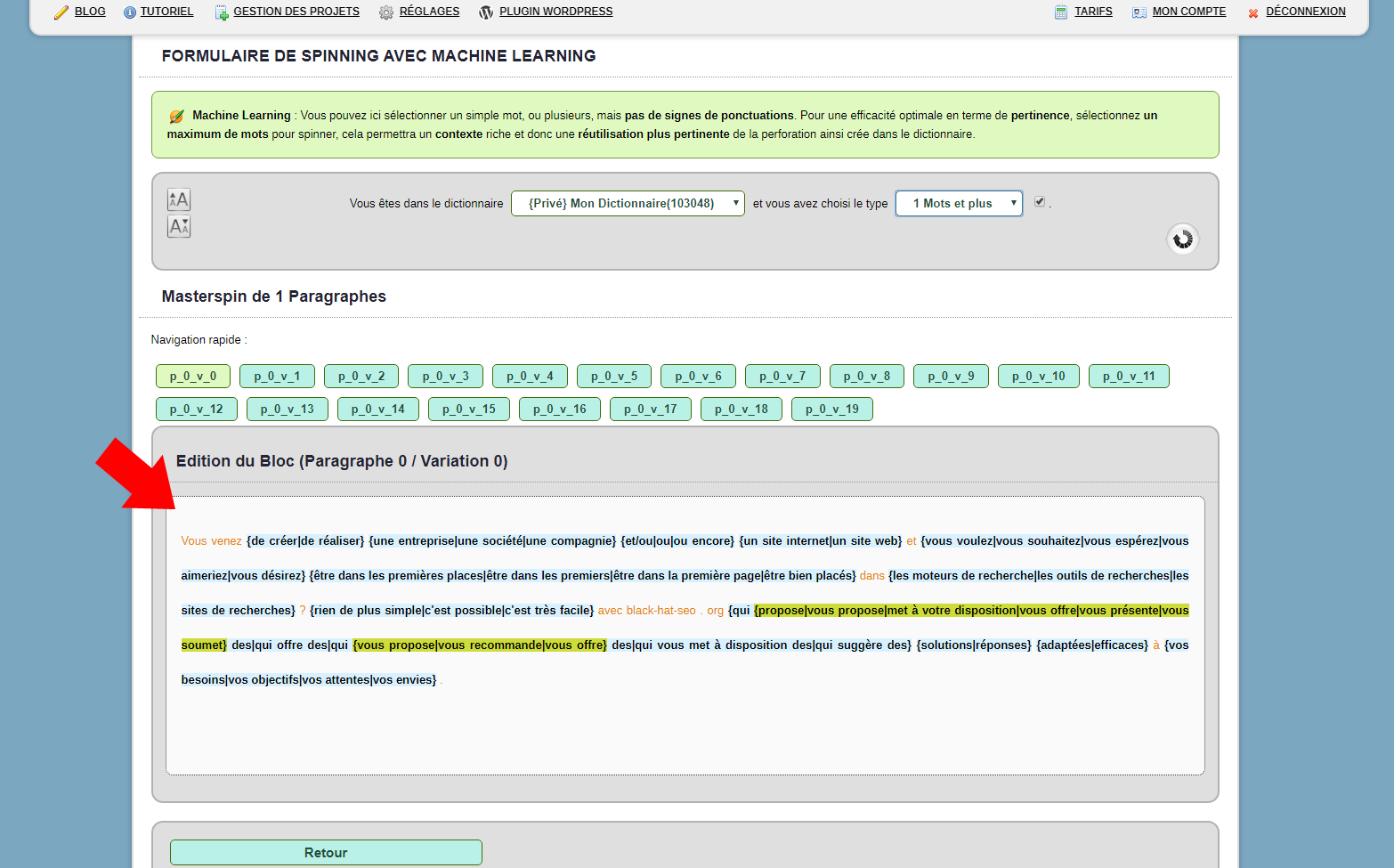Jump to variation p_0_v_6
Viewport: 1394px width, 868px height.
tap(698, 377)
